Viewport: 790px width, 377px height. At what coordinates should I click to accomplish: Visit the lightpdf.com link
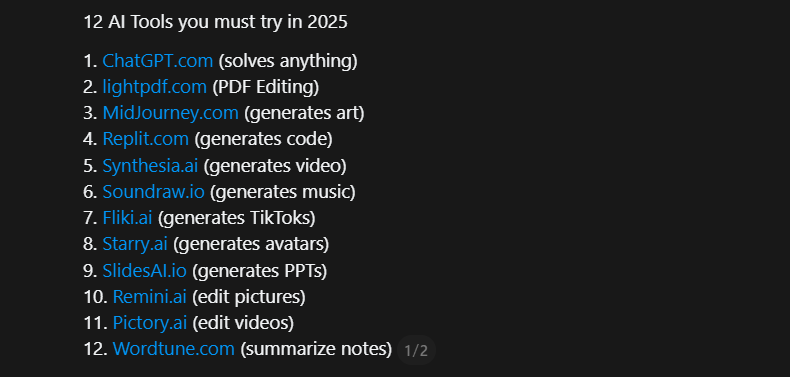coord(155,87)
